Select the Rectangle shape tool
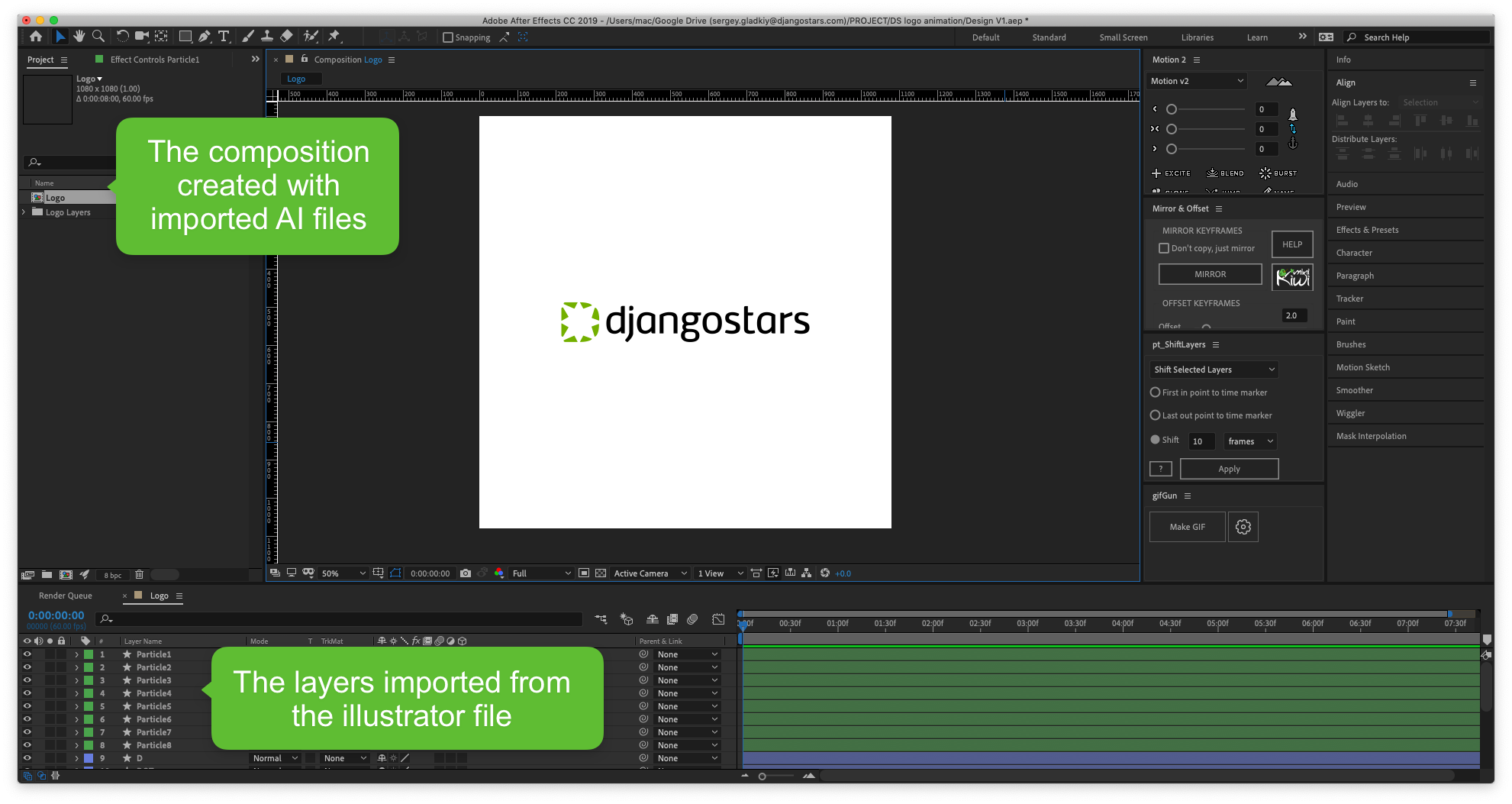Screen dimensions: 1512x804 coord(185,36)
